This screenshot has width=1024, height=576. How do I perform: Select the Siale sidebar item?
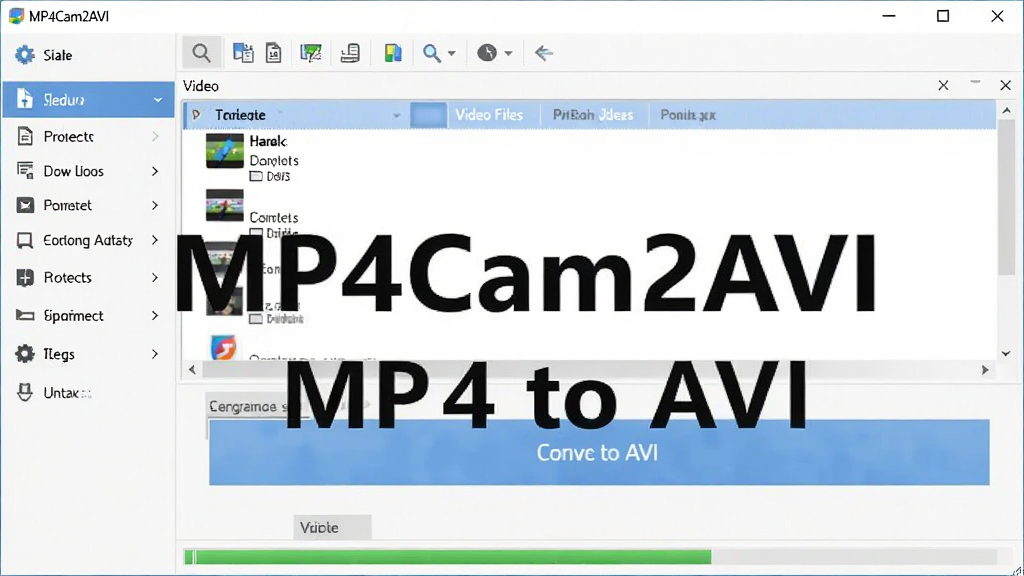(x=88, y=55)
